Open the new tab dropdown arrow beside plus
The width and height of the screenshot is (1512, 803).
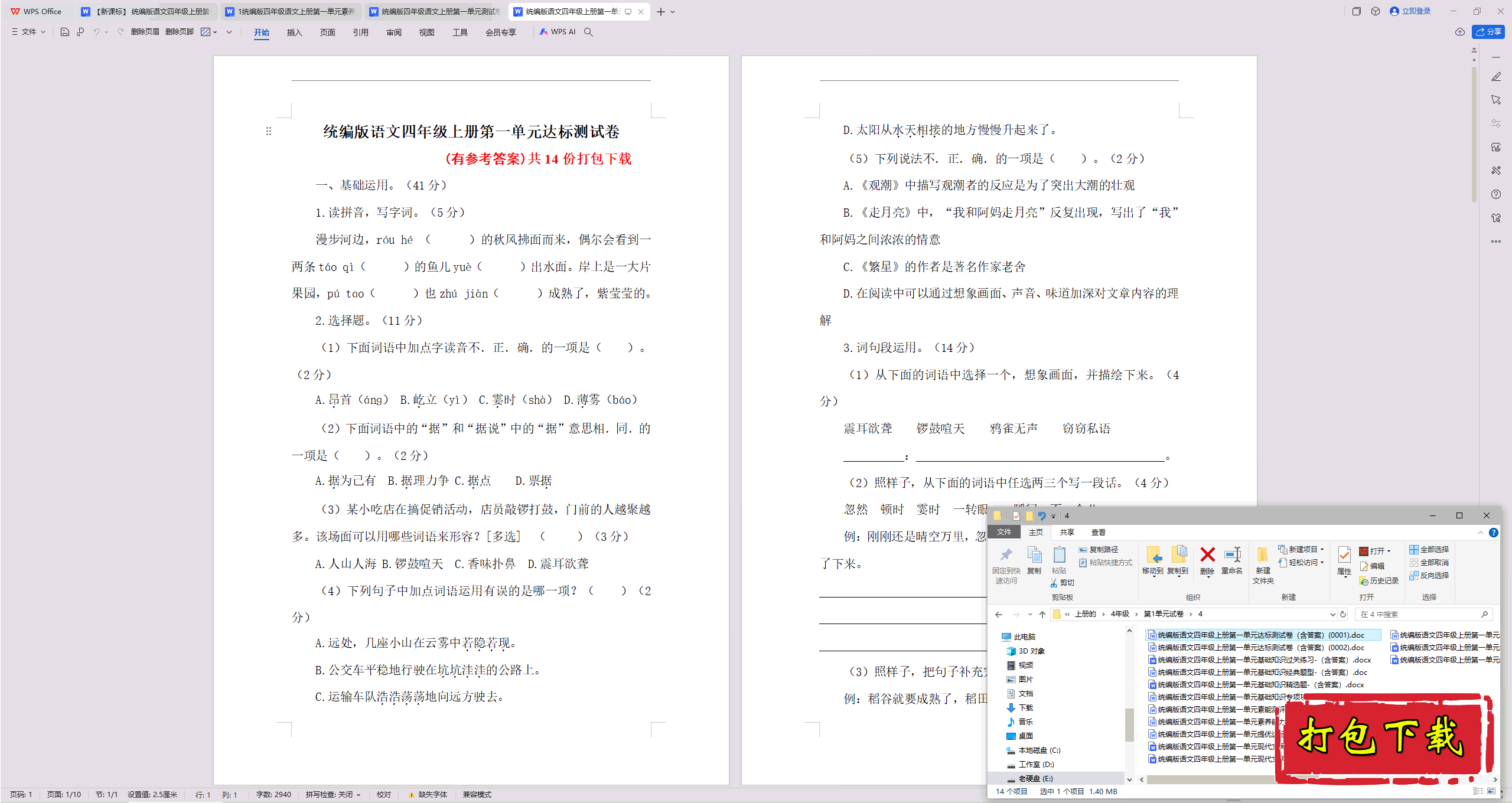[673, 12]
